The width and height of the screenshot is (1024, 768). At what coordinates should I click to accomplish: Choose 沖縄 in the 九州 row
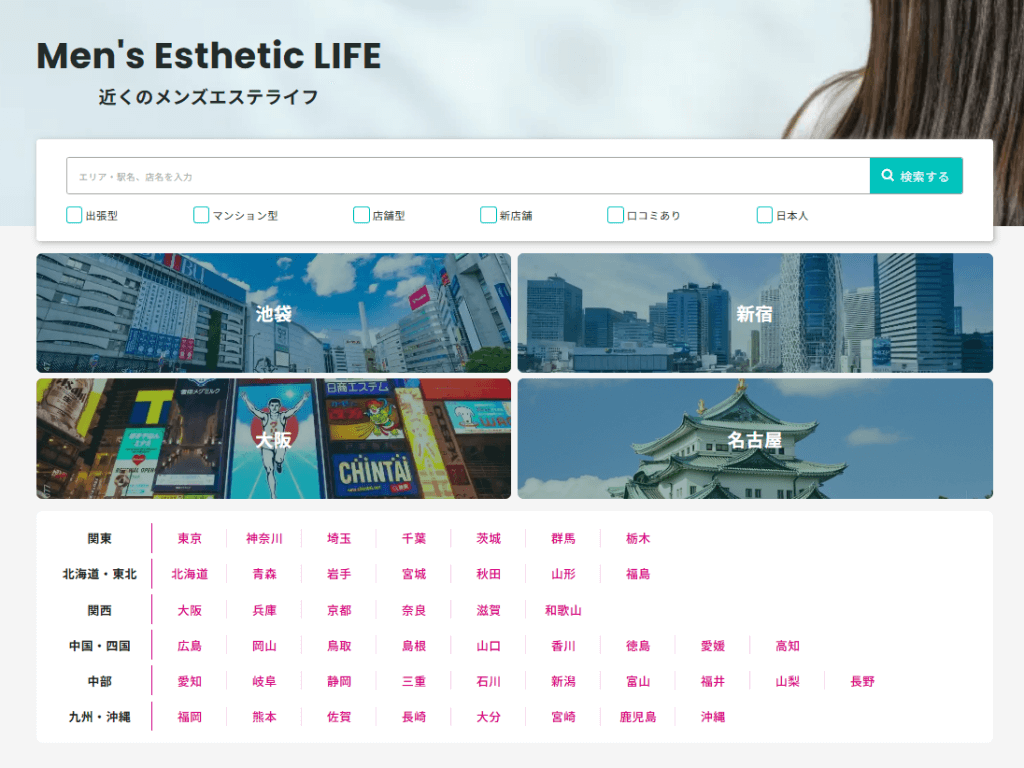(x=713, y=717)
